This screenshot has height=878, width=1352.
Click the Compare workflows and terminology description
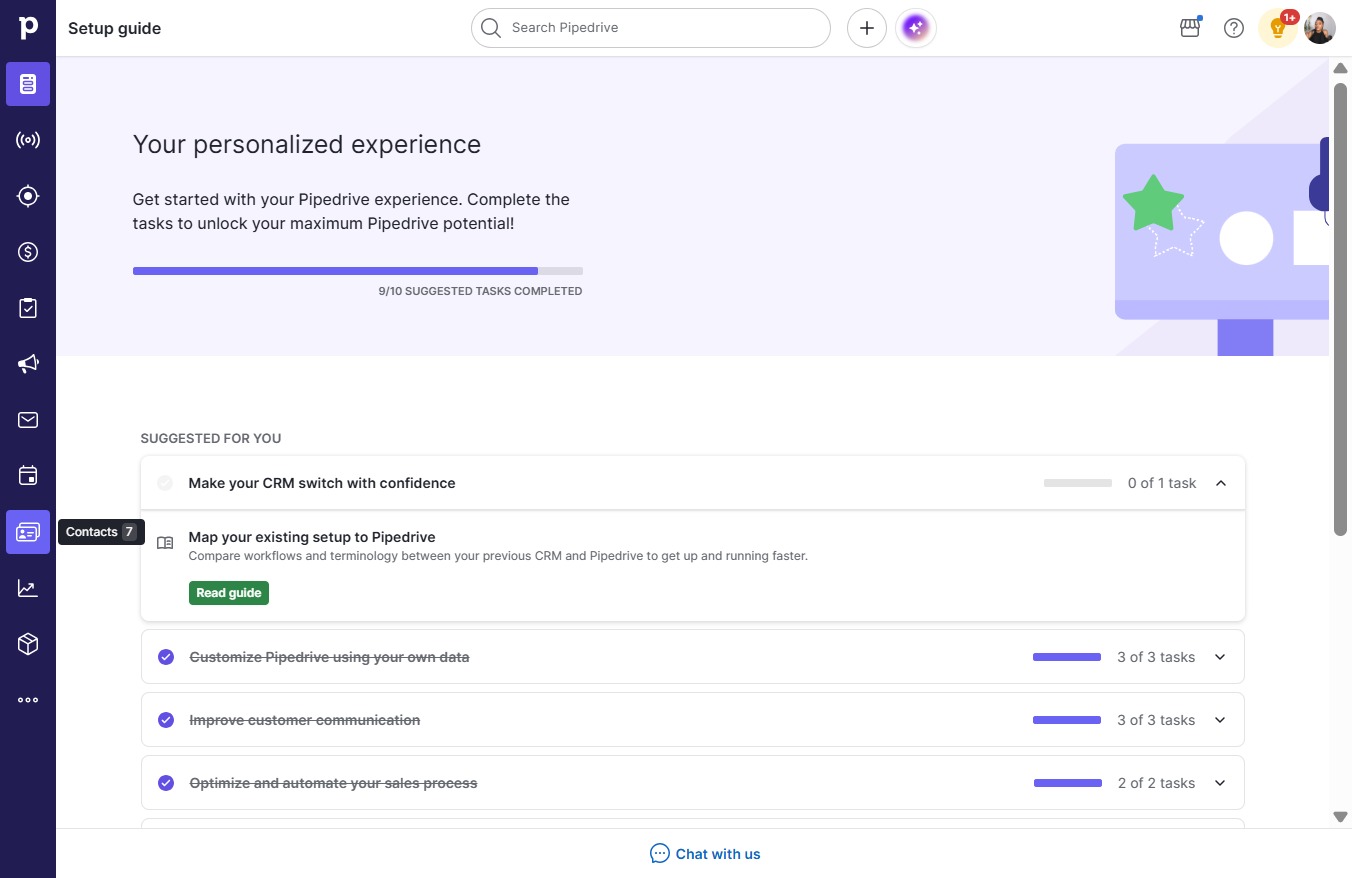point(498,556)
